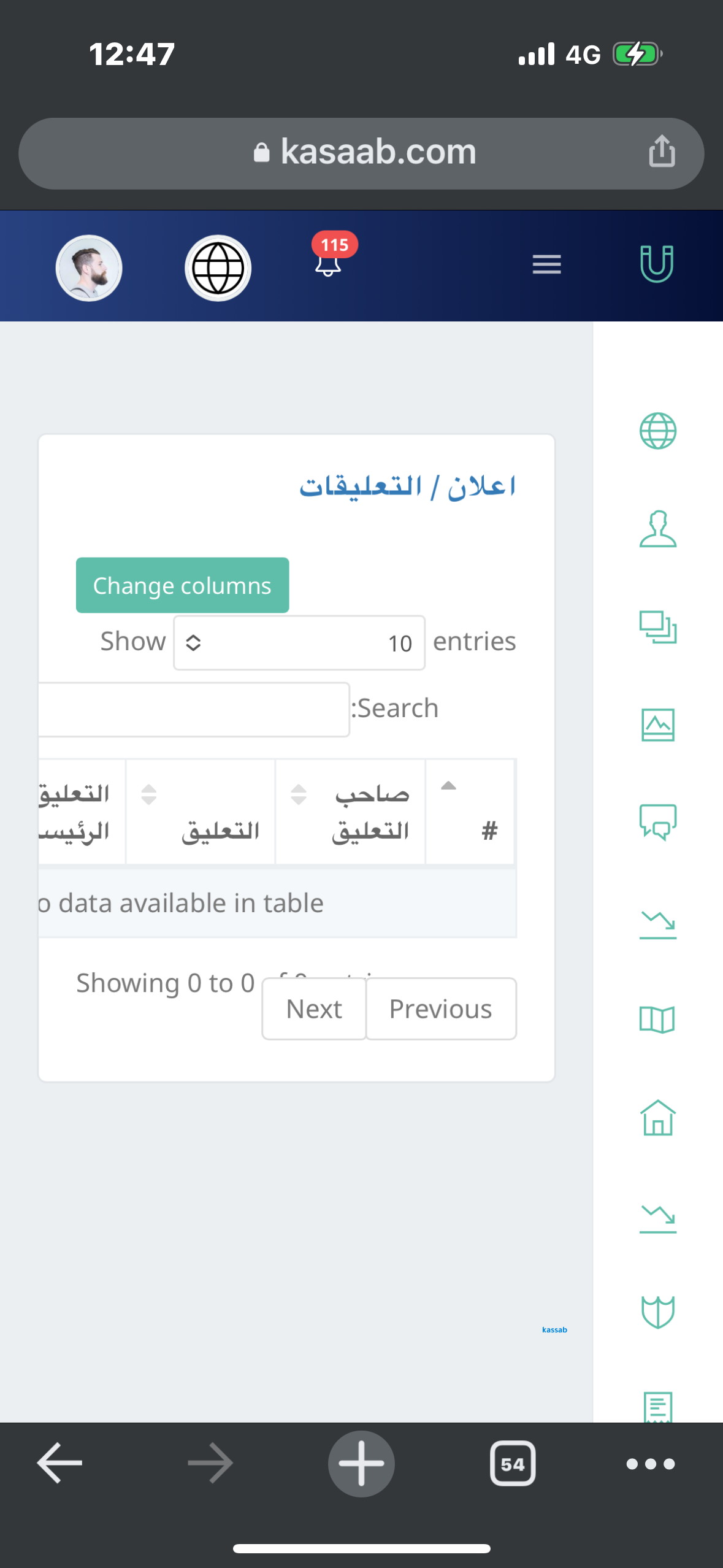Open the user icon in sidebar
The width and height of the screenshot is (723, 1568).
657,529
